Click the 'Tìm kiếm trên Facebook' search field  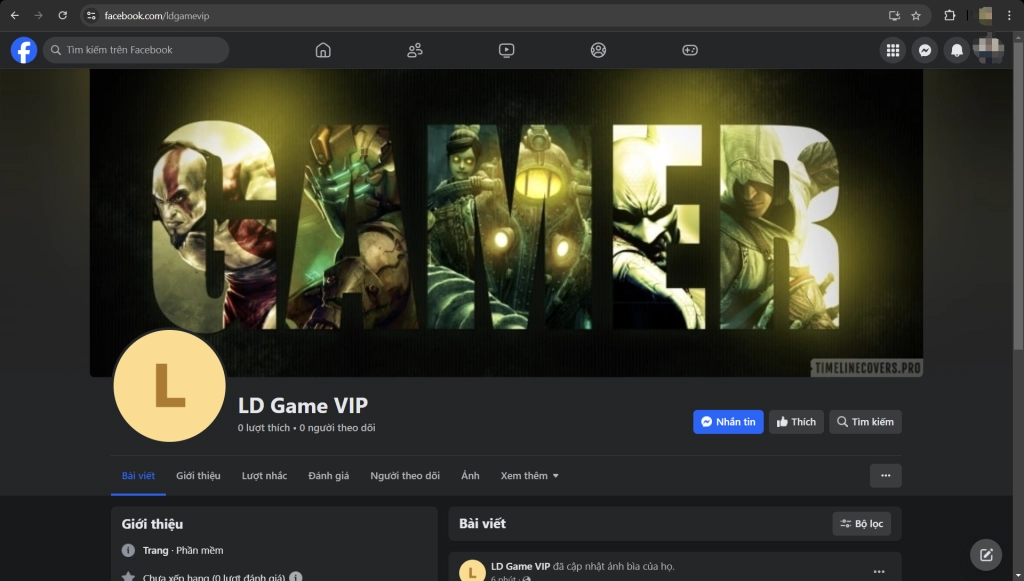(x=136, y=50)
